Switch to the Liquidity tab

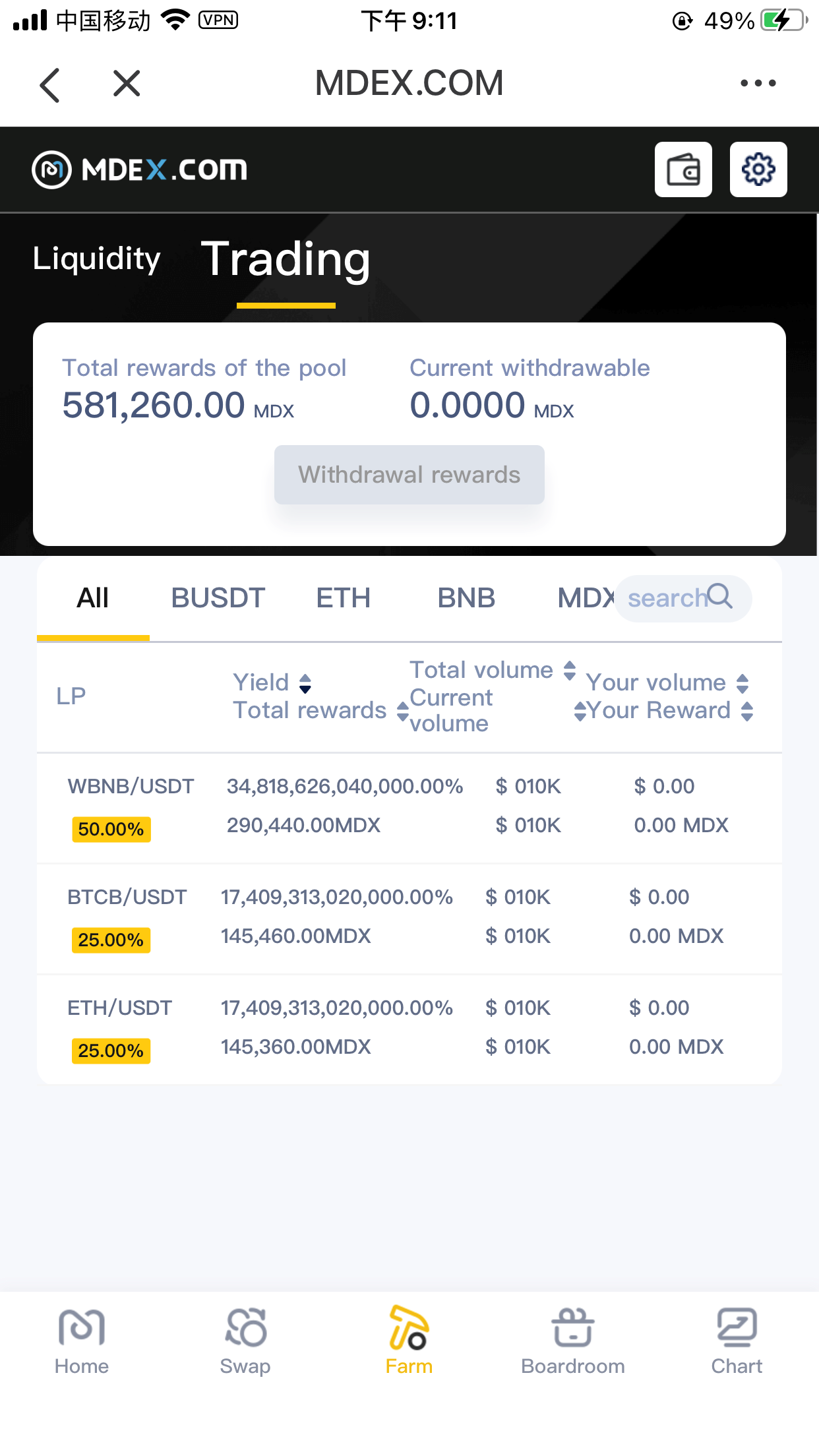97,258
